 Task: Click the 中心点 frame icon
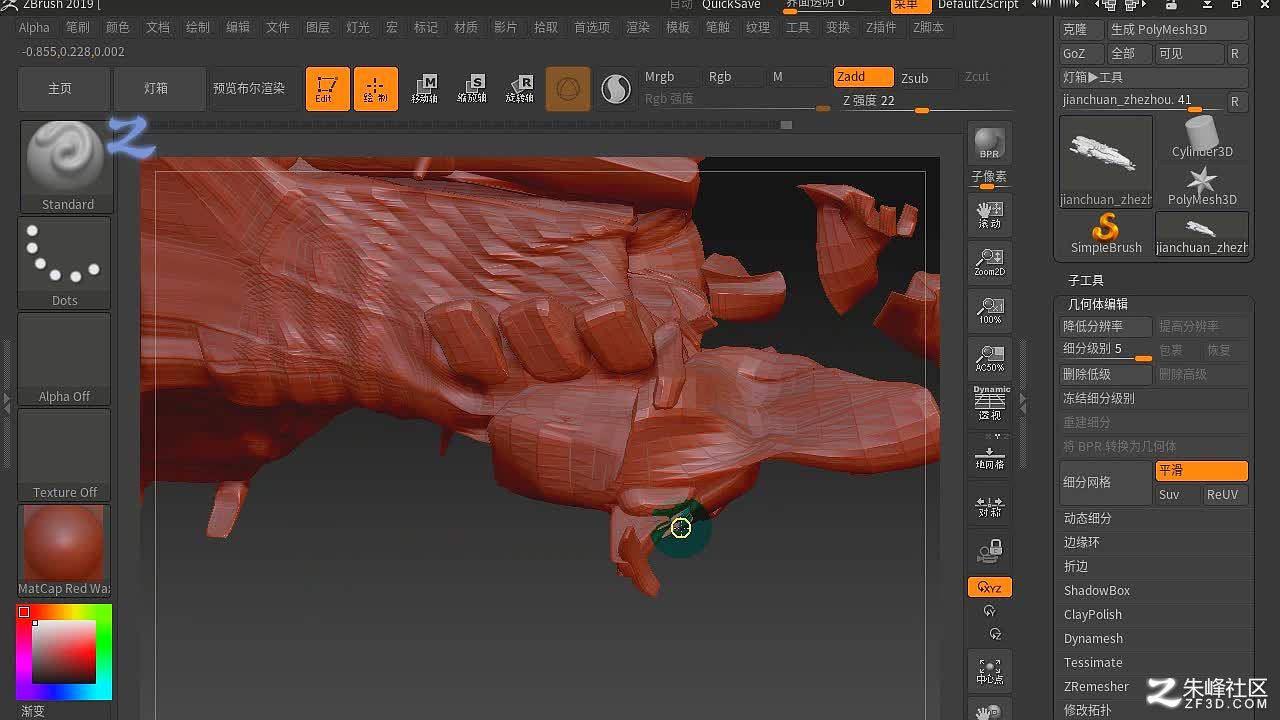click(989, 671)
